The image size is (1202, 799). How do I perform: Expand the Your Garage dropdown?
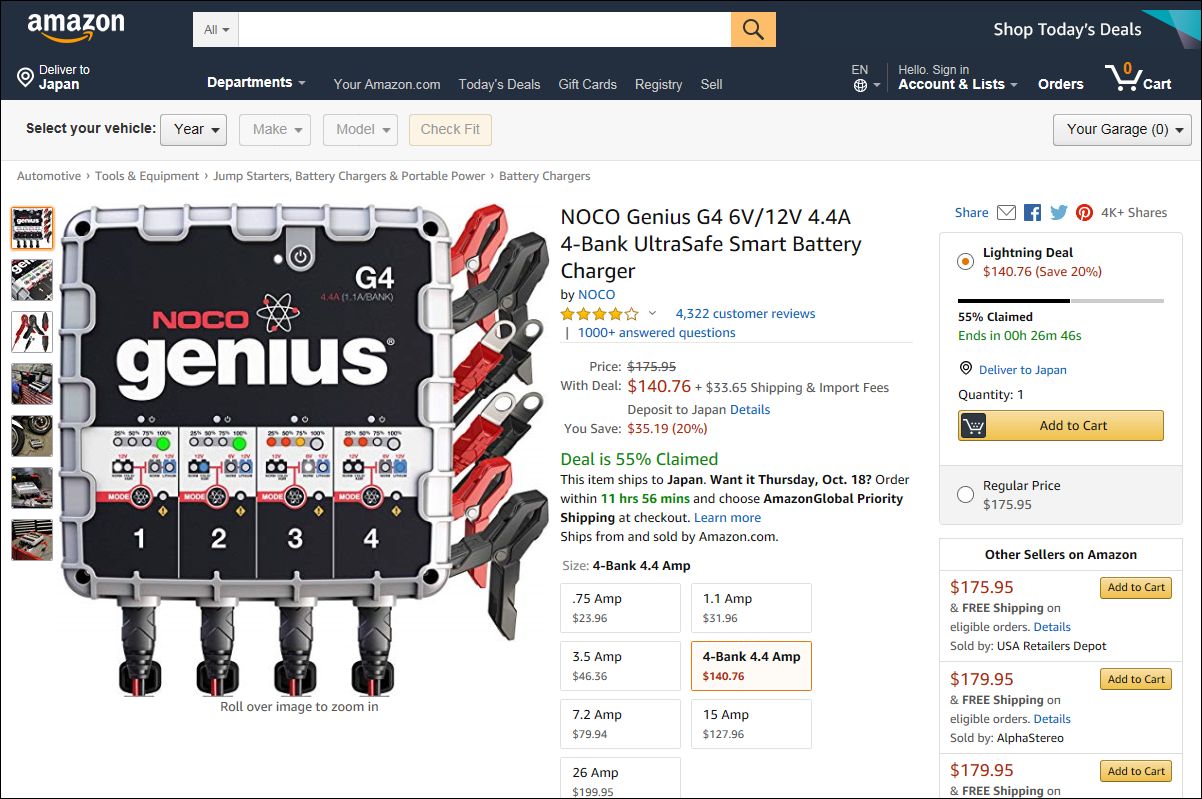tap(1122, 129)
